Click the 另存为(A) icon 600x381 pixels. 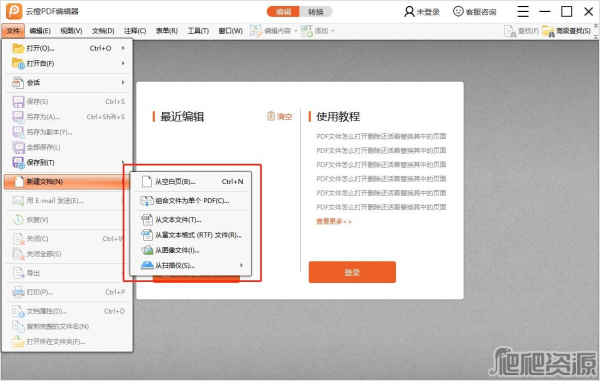click(18, 117)
